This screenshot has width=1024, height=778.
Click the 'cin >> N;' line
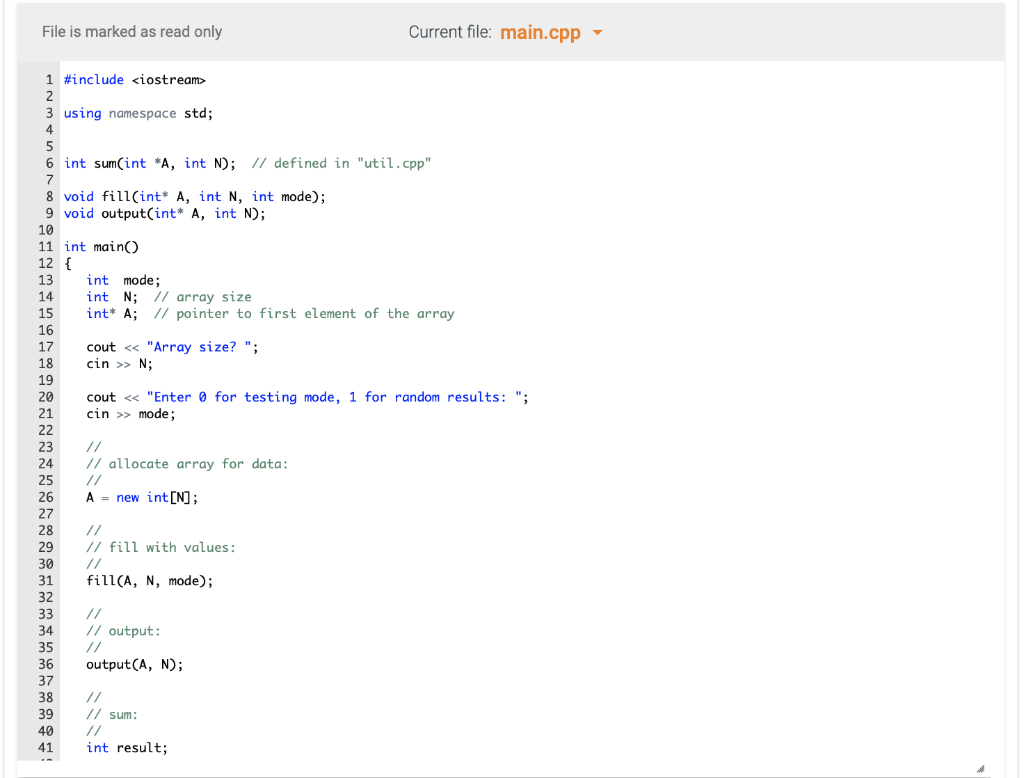pyautogui.click(x=120, y=364)
